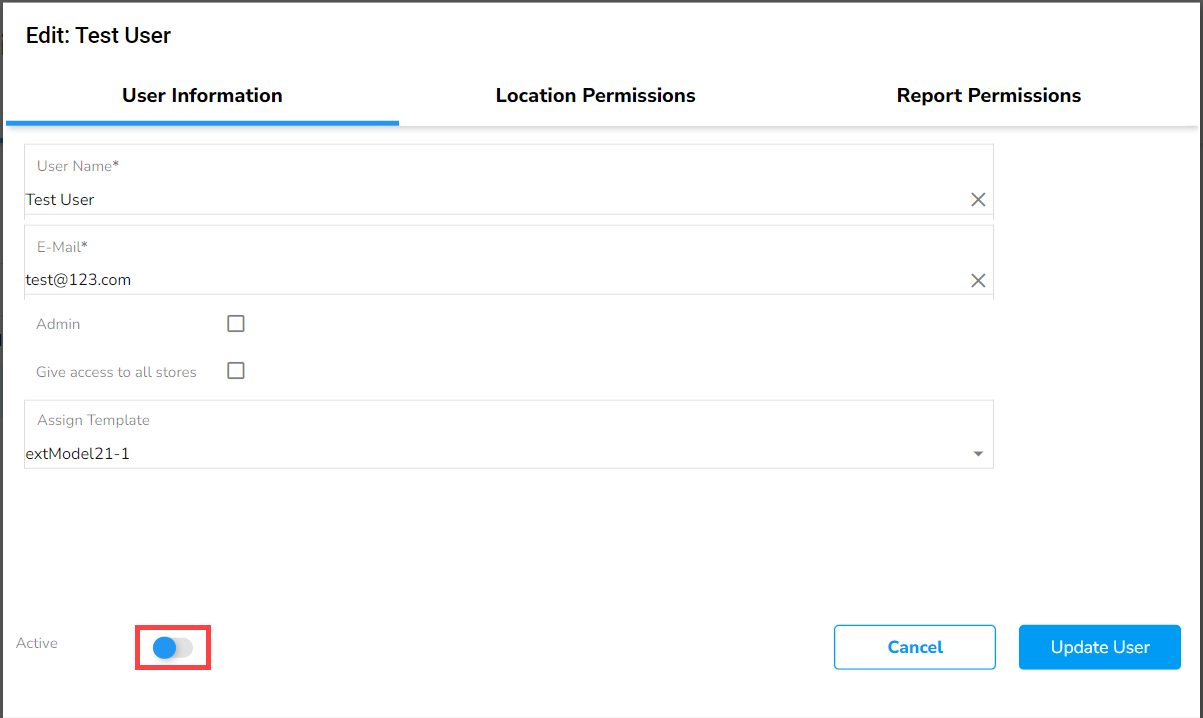Focus the User Name text 'Test User'
The height and width of the screenshot is (718, 1203).
(60, 200)
